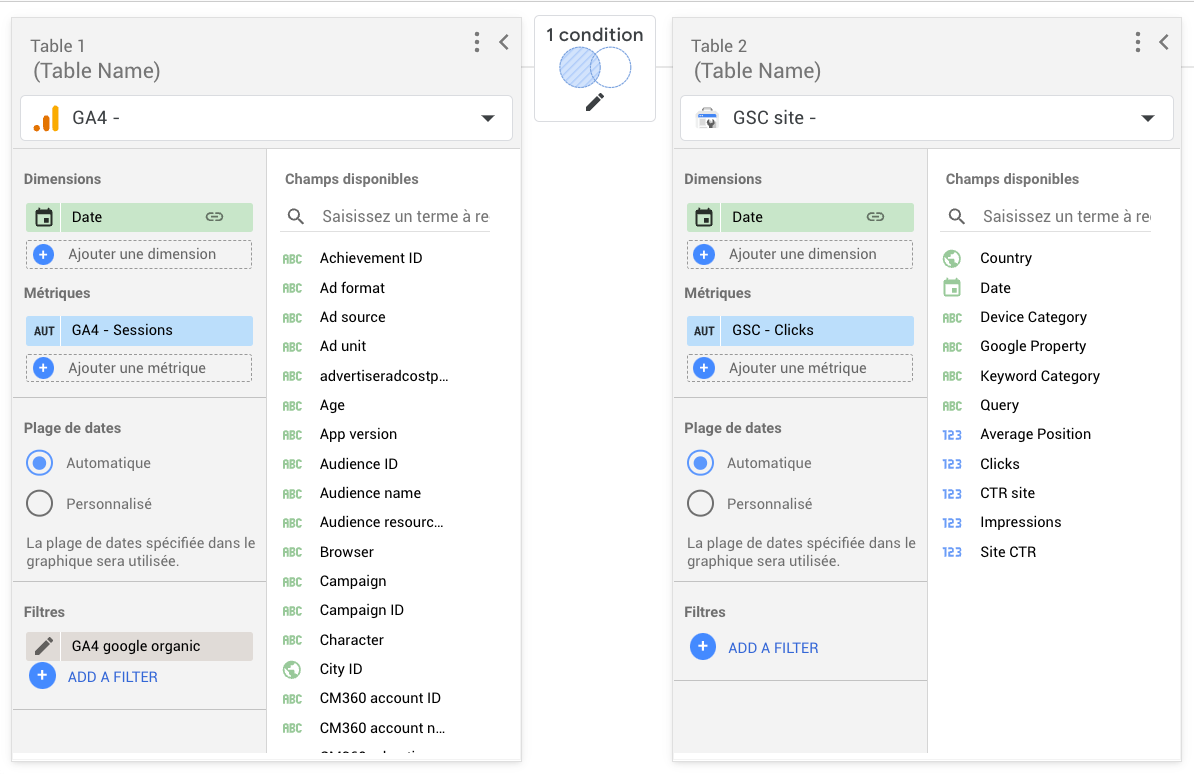
Task: Select Age field
Action: click(332, 405)
